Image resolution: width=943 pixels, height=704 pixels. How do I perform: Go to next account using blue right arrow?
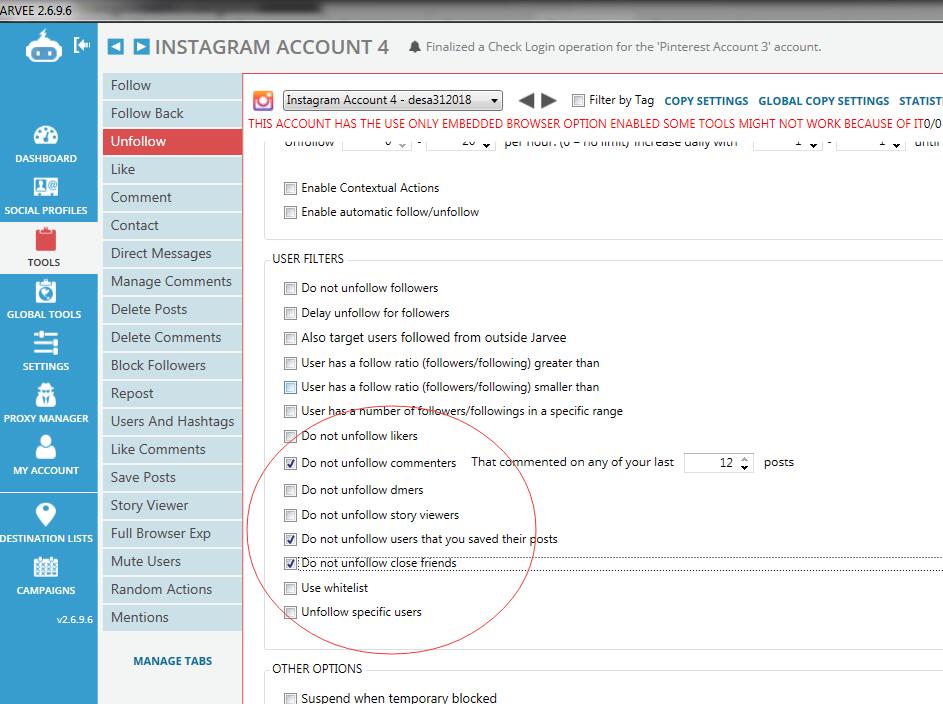pyautogui.click(x=141, y=46)
